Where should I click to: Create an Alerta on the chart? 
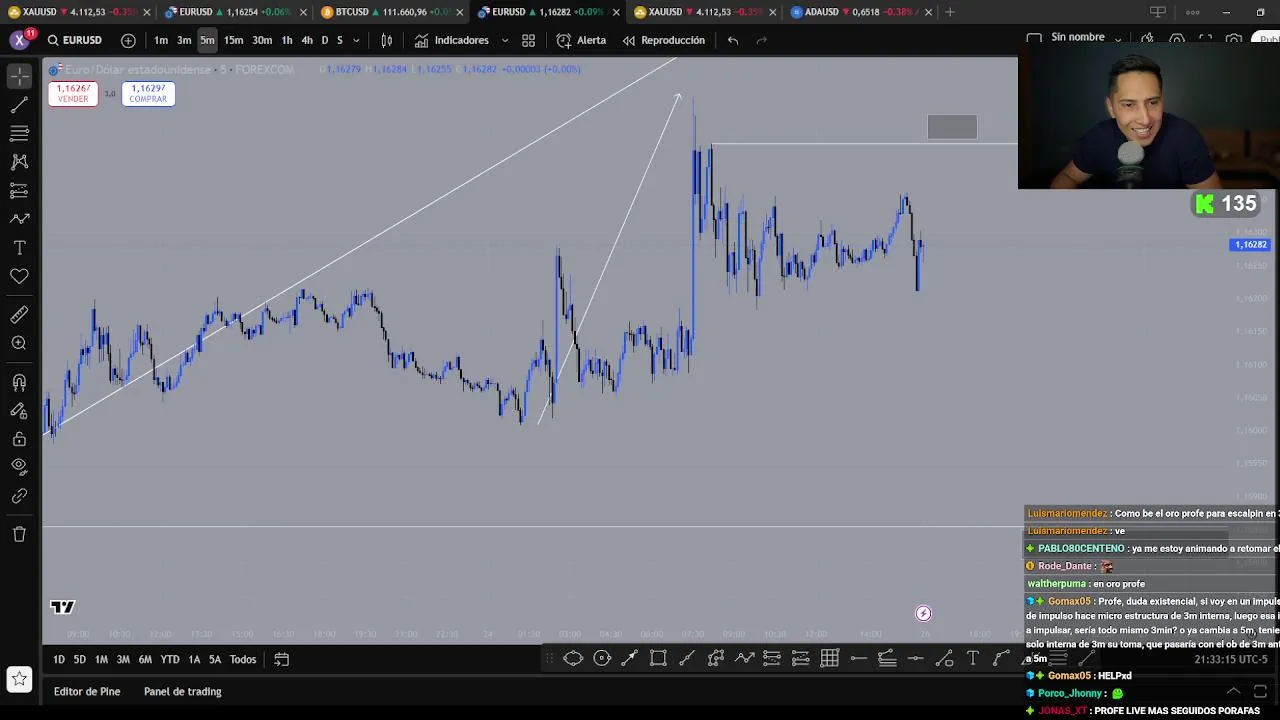581,40
